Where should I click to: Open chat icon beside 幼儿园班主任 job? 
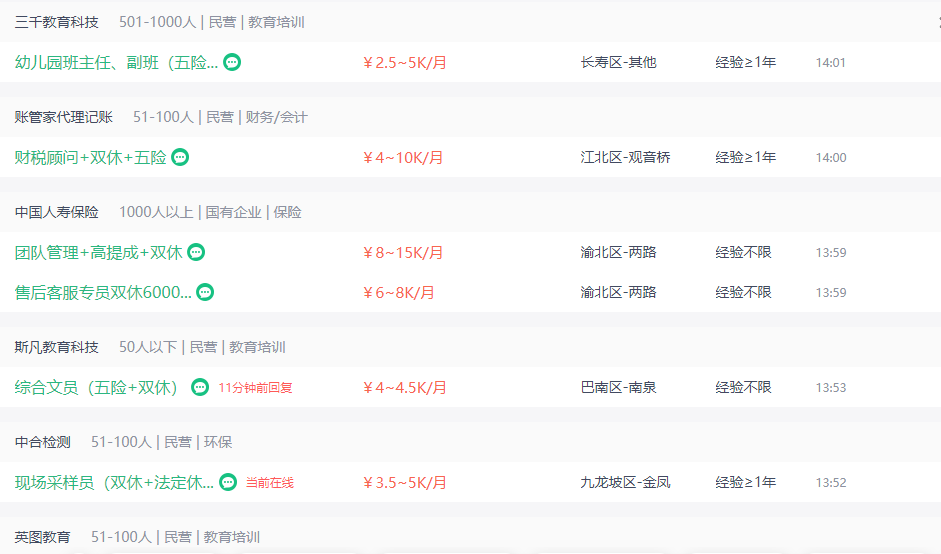click(x=232, y=62)
